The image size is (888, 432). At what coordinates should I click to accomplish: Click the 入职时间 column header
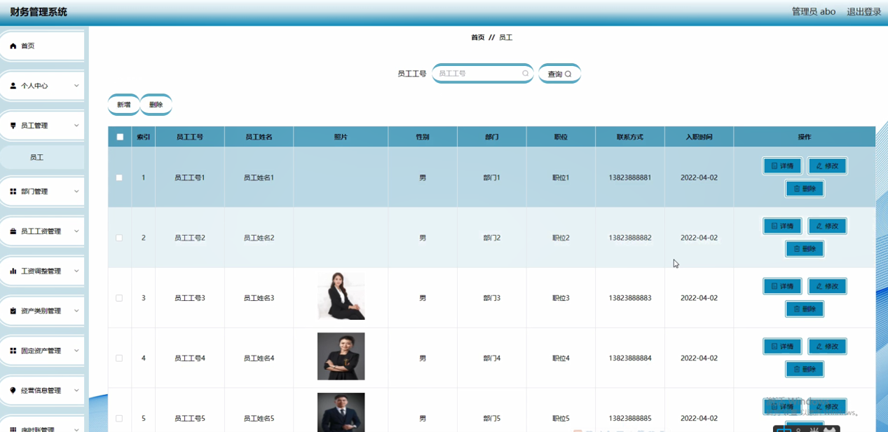[699, 137]
